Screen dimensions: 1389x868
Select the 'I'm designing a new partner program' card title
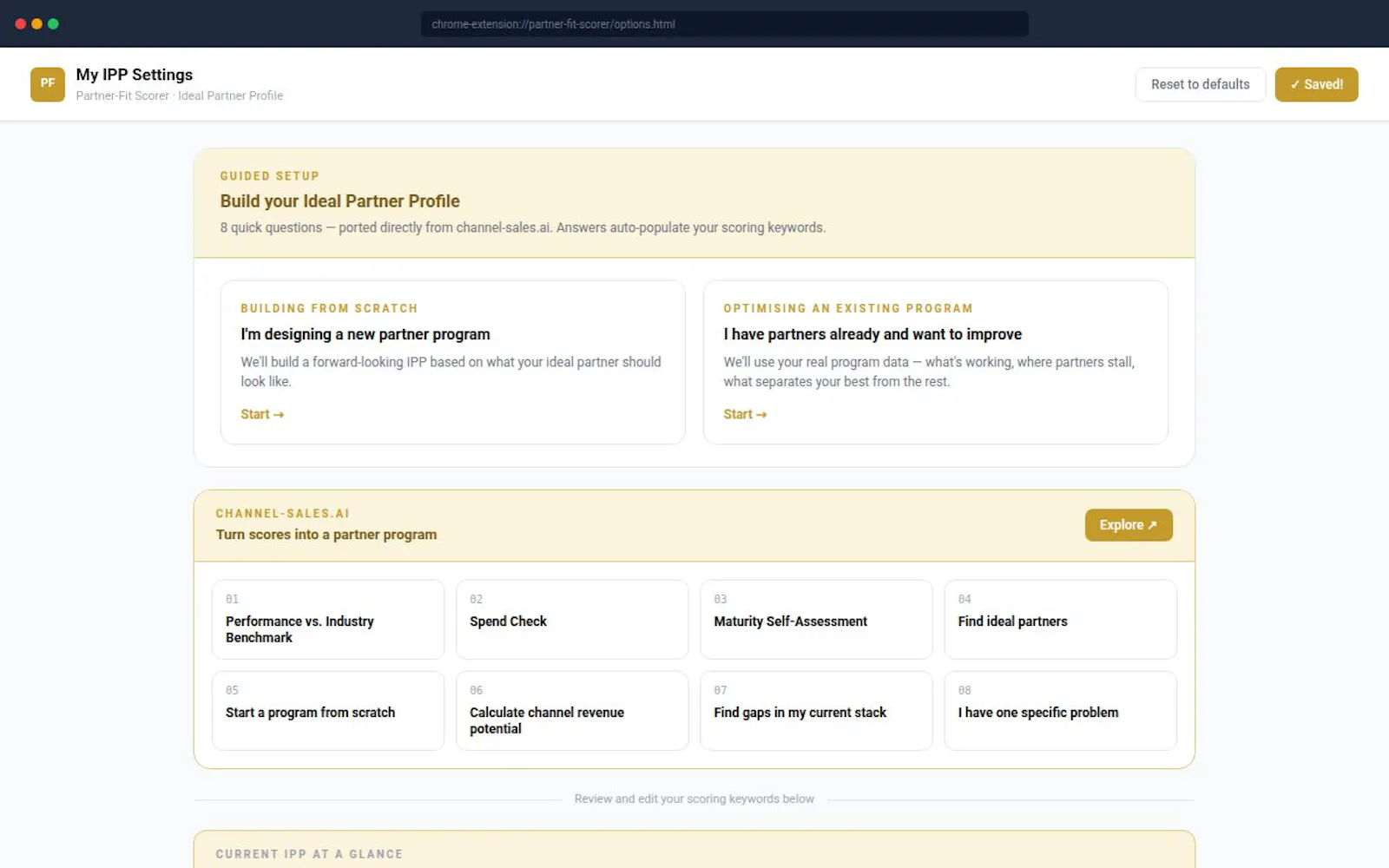[365, 334]
